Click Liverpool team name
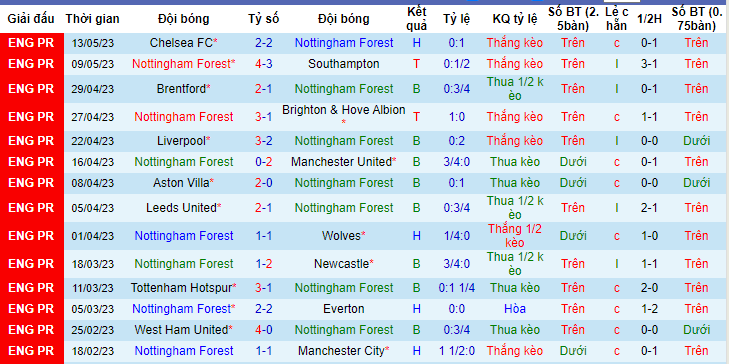Viewport: 729px width, 364px height. [184, 140]
